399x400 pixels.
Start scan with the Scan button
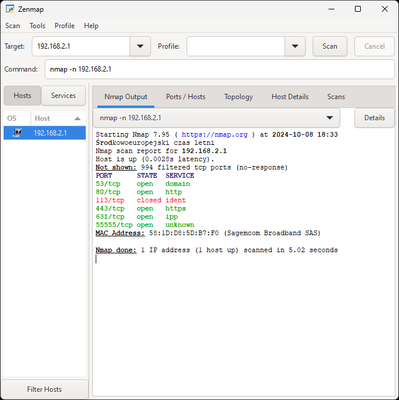coord(330,46)
